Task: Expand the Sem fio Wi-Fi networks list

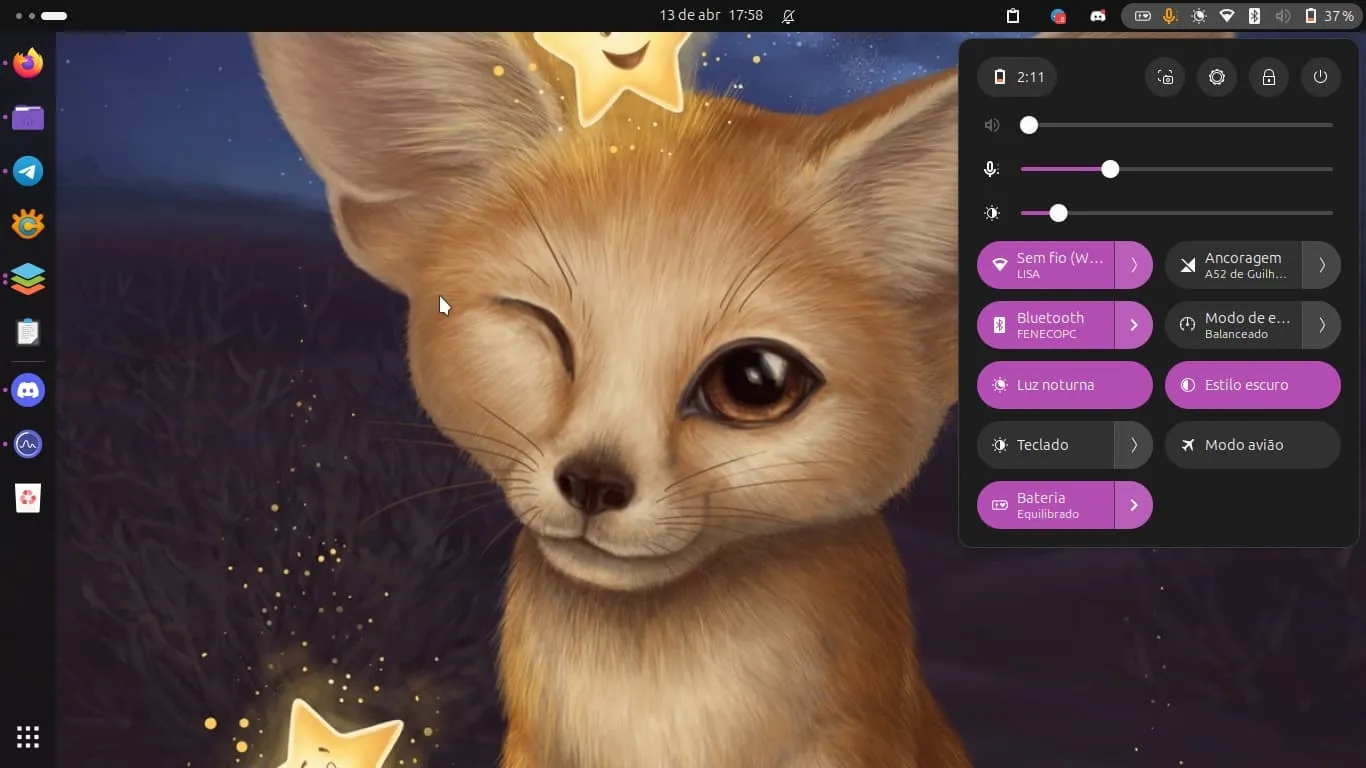Action: pos(1134,265)
